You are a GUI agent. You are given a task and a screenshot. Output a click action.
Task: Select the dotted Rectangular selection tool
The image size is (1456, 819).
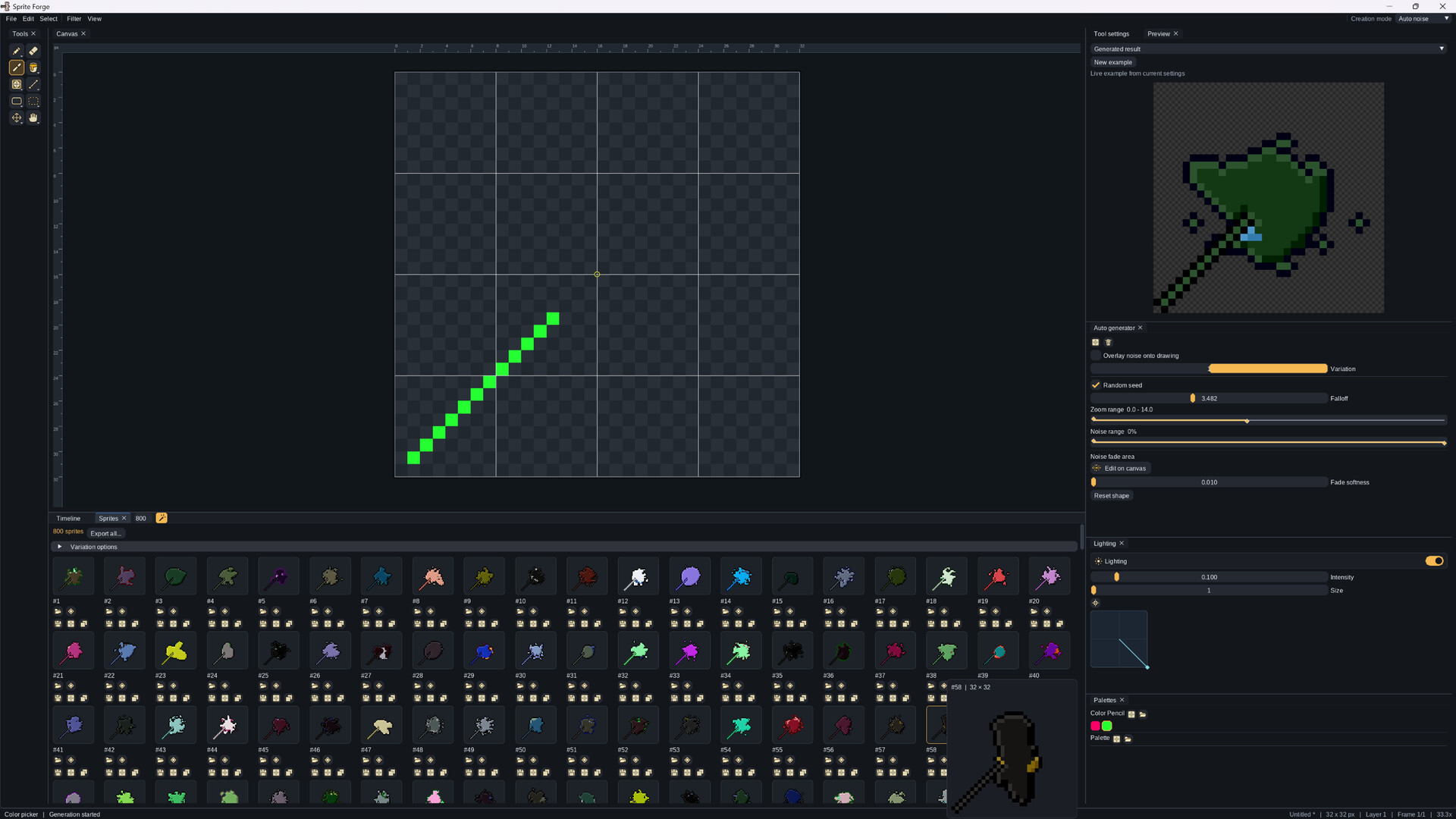tap(33, 101)
